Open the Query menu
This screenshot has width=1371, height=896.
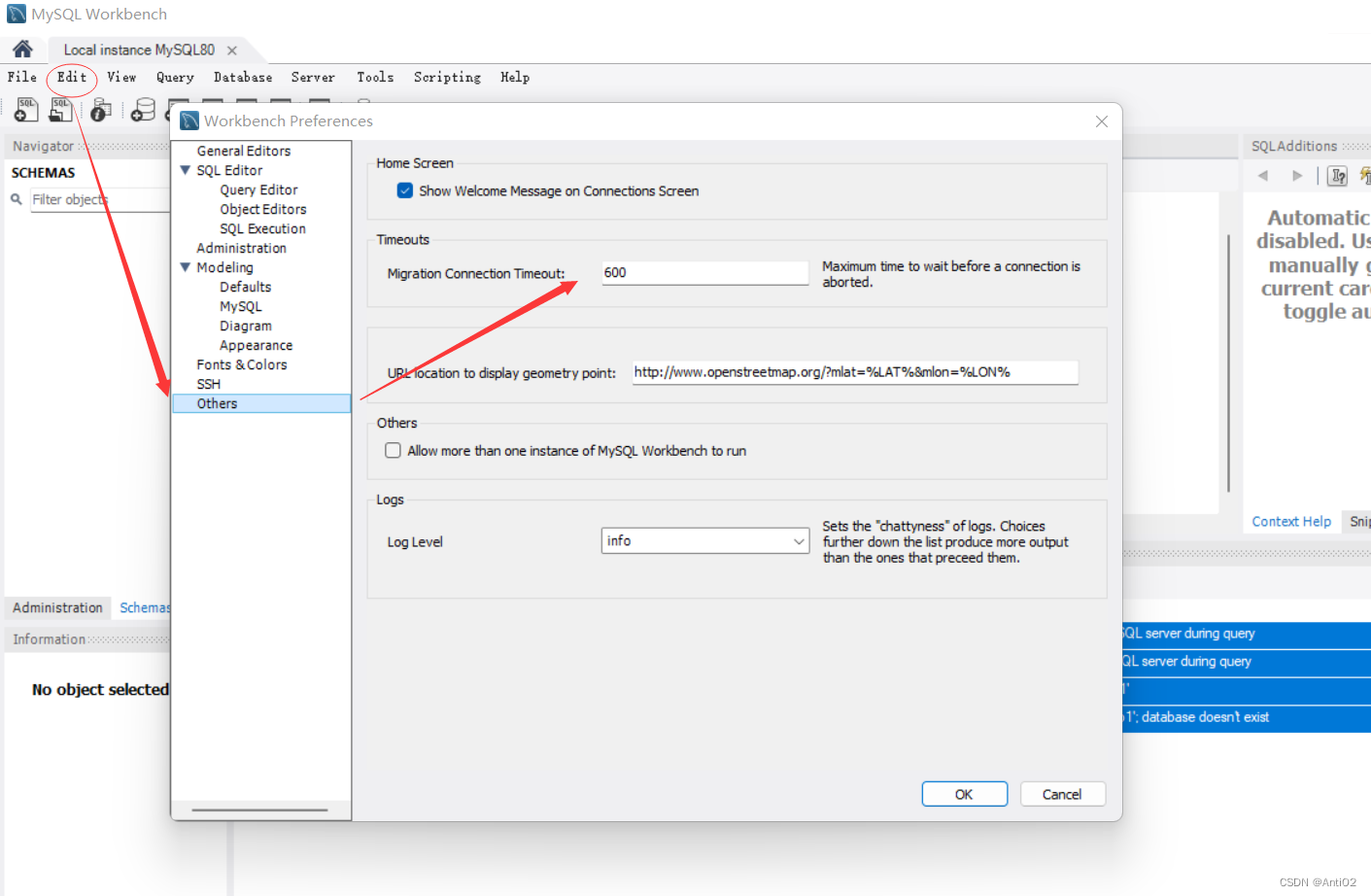(x=175, y=77)
